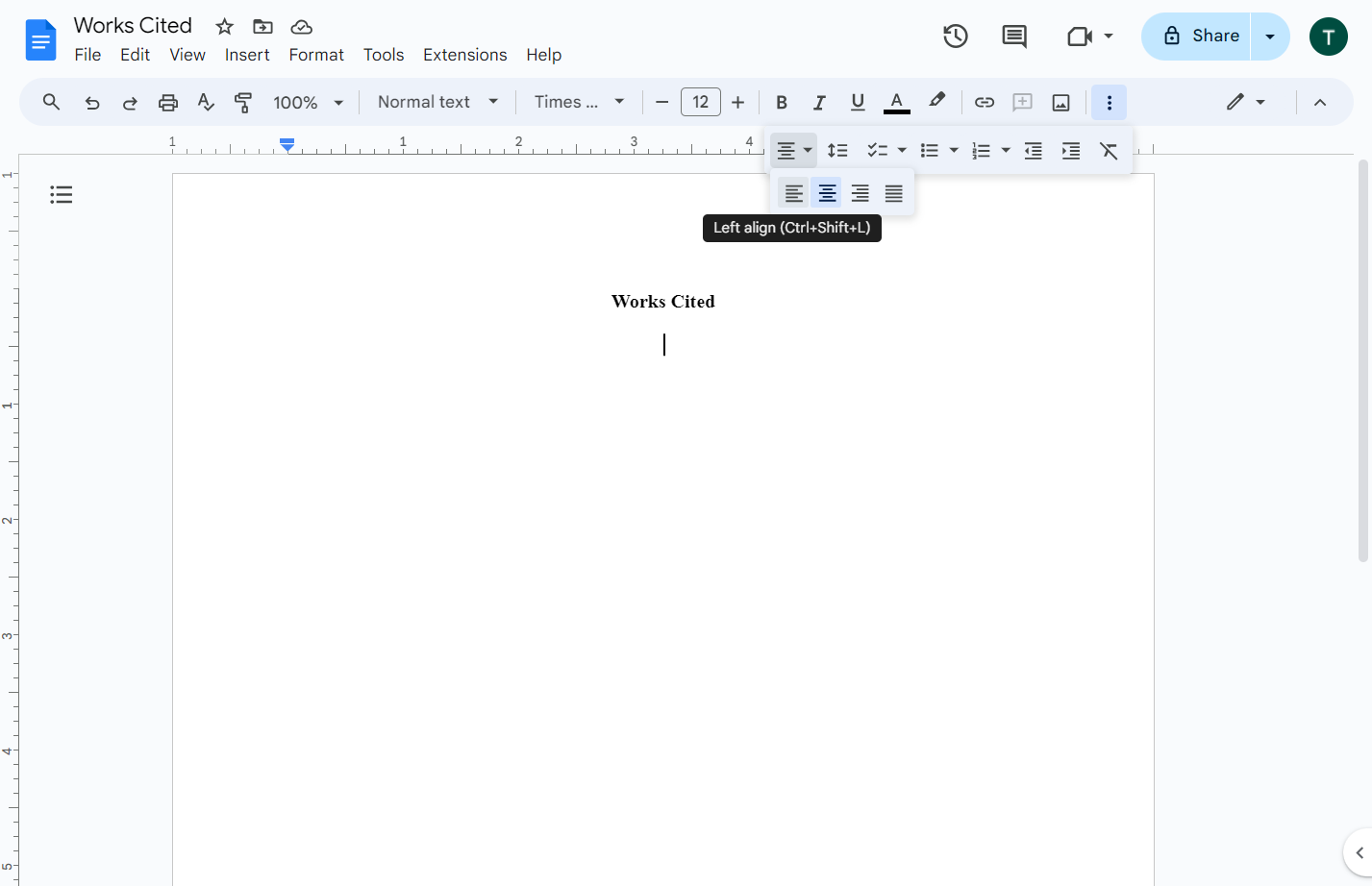Expand the editing mode pencil dropdown
The height and width of the screenshot is (886, 1372).
pyautogui.click(x=1246, y=102)
